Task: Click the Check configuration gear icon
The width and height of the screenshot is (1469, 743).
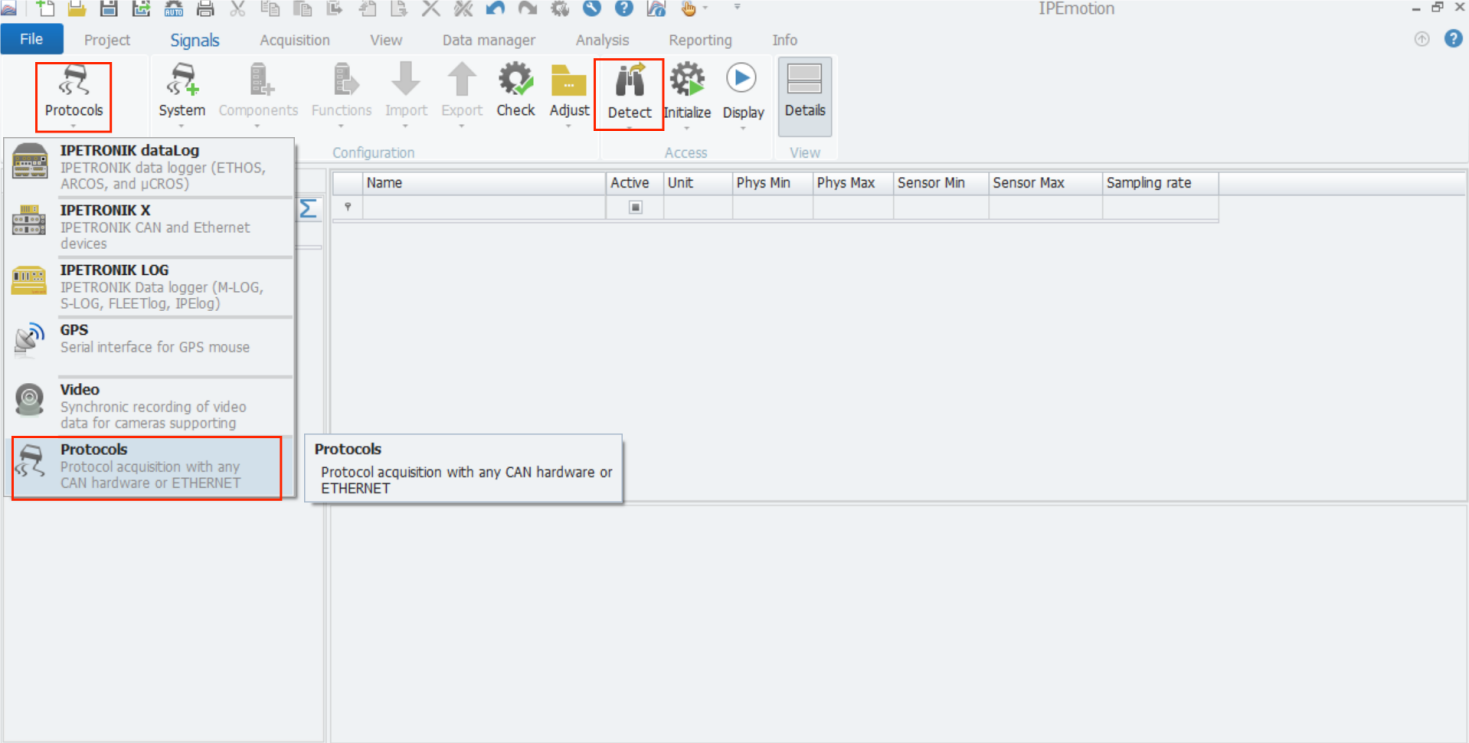Action: pos(515,80)
